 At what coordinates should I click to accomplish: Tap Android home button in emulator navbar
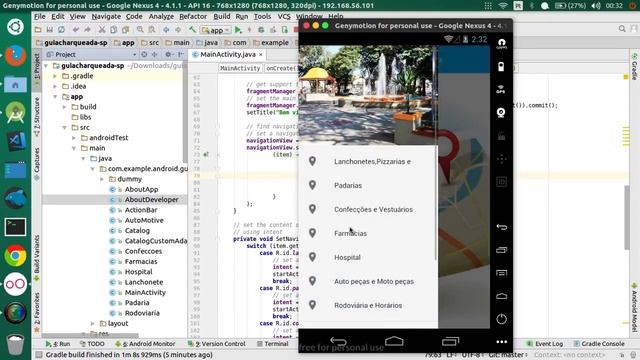tap(394, 341)
